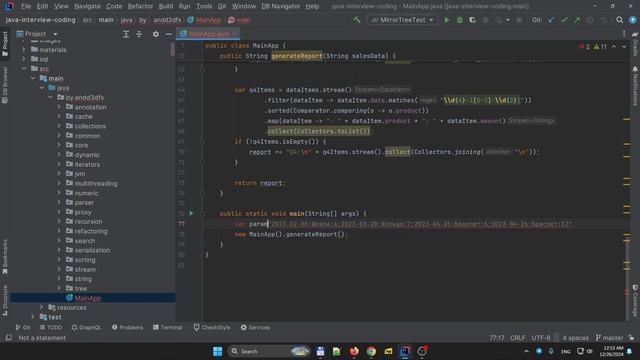The image size is (640, 360).
Task: Open Chrome from the Windows taskbar
Action: (x=371, y=351)
